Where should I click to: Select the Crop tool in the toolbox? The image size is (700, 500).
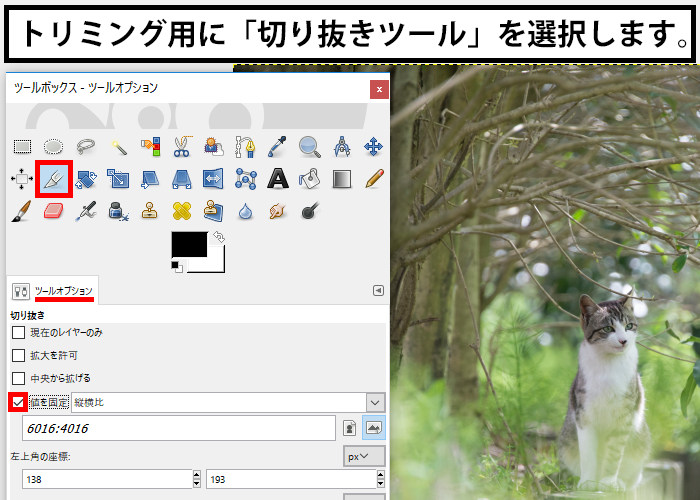pyautogui.click(x=52, y=179)
